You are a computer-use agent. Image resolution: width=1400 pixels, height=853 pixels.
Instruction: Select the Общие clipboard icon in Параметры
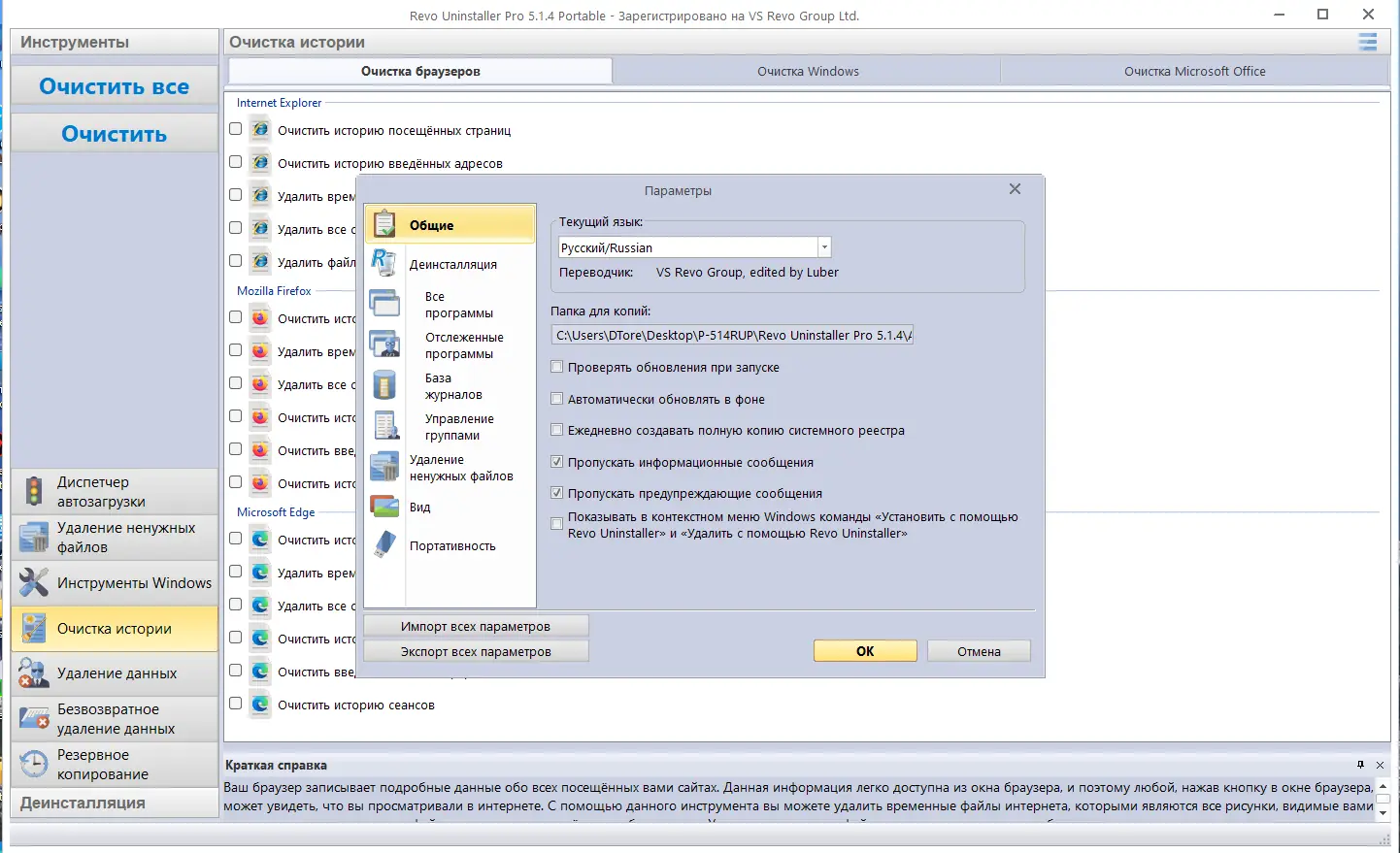coord(384,224)
